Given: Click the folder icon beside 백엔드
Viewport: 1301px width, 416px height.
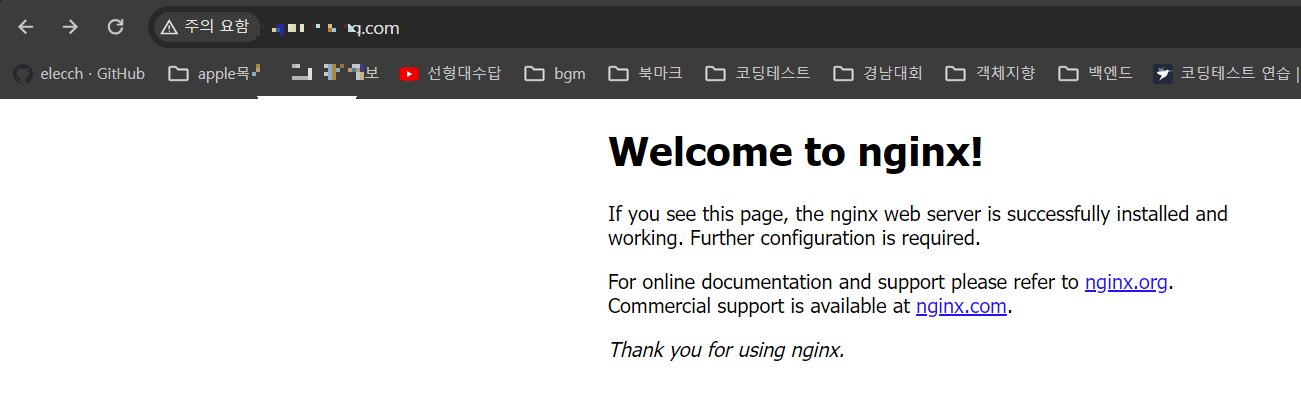Looking at the screenshot, I should click(1068, 73).
